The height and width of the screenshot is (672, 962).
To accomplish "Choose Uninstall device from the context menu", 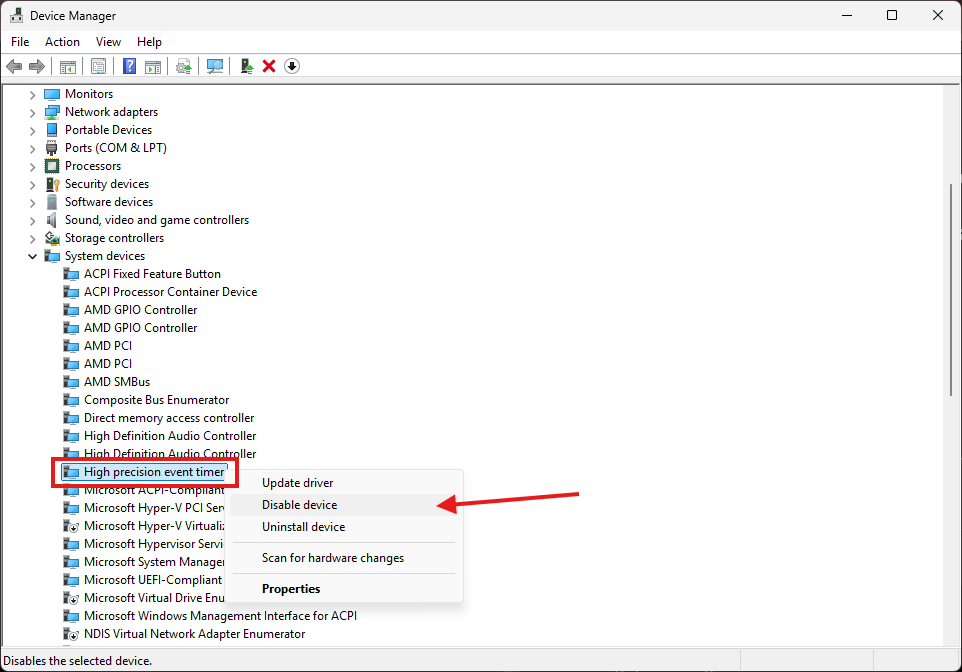I will pyautogui.click(x=344, y=527).
